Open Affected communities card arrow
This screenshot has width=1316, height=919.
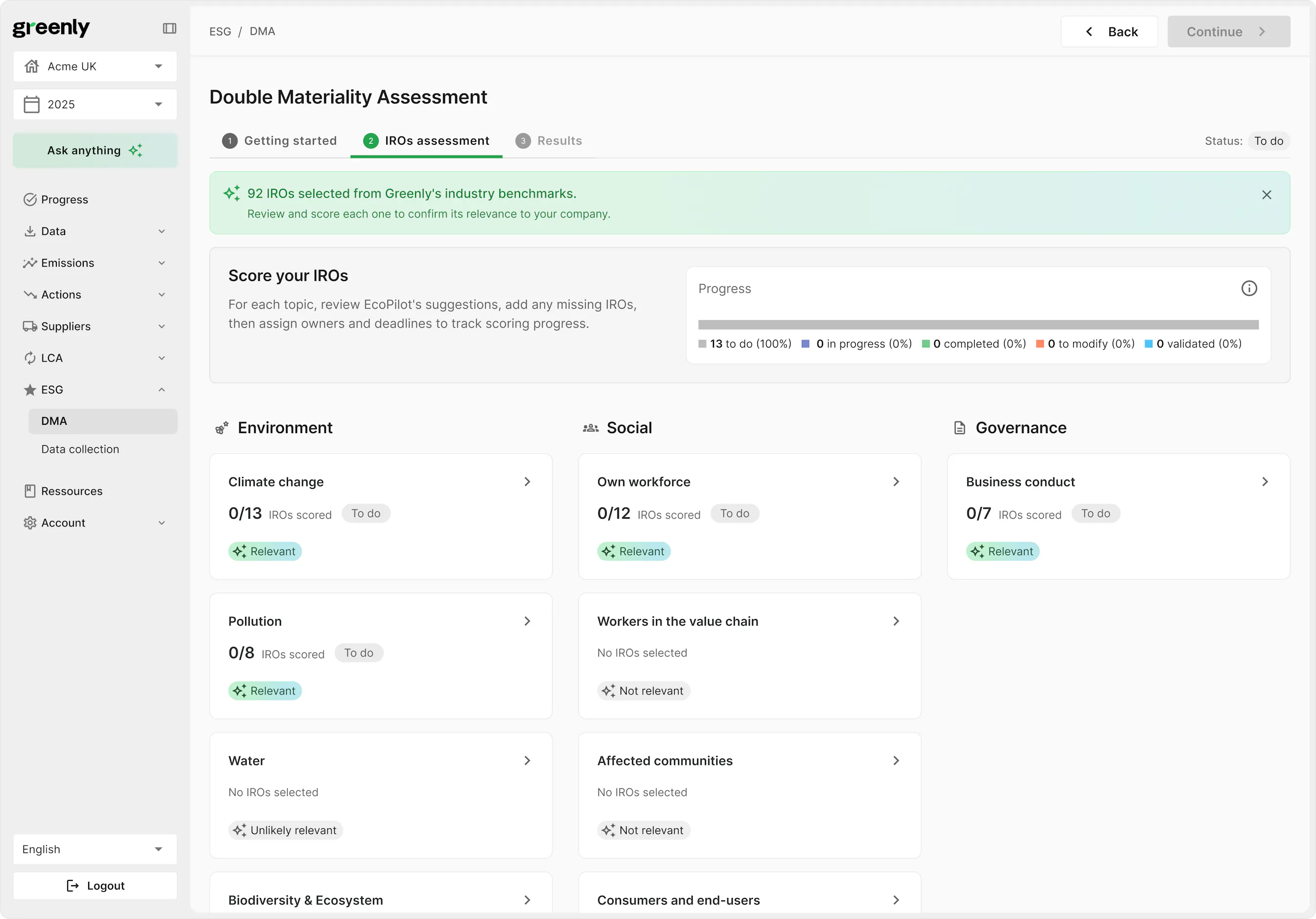[x=896, y=760]
